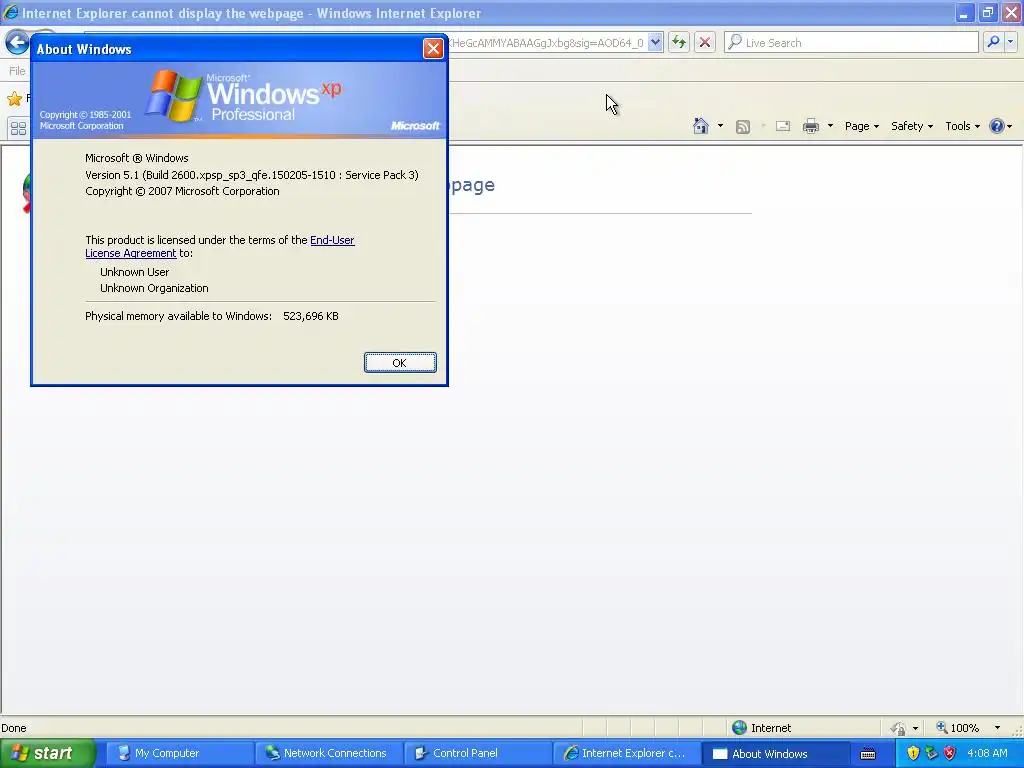The image size is (1024, 768).
Task: Click the Print printer icon
Action: (810, 126)
